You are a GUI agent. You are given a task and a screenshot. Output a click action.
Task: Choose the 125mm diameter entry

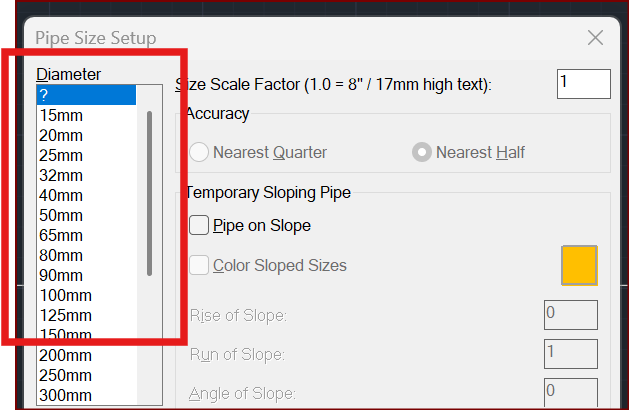(65, 315)
